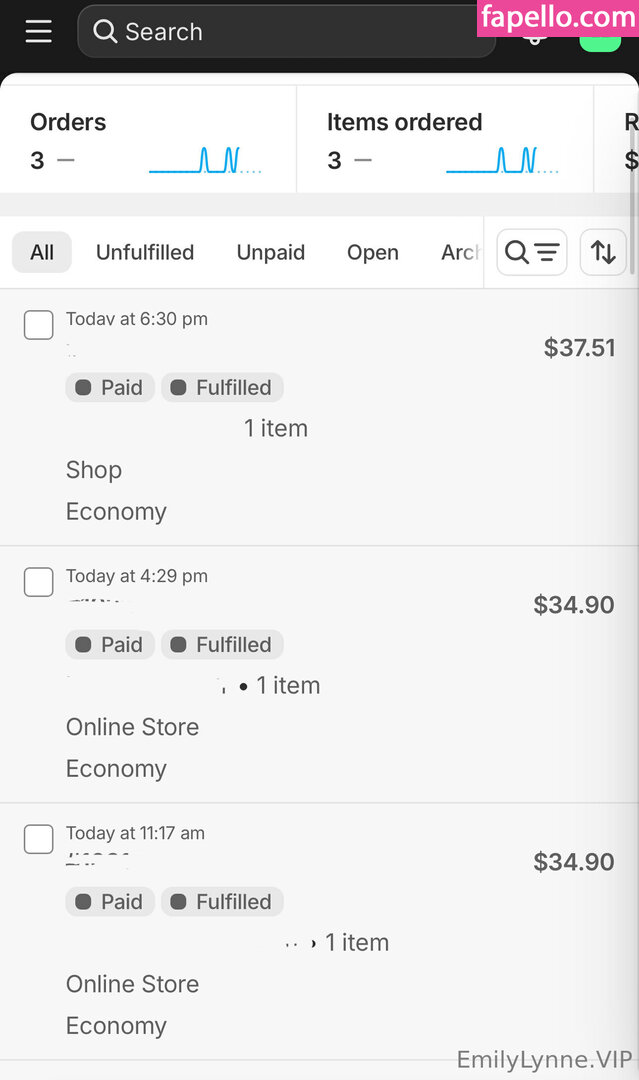Click the partially visible Archived tab
The width and height of the screenshot is (639, 1080).
pyautogui.click(x=460, y=253)
